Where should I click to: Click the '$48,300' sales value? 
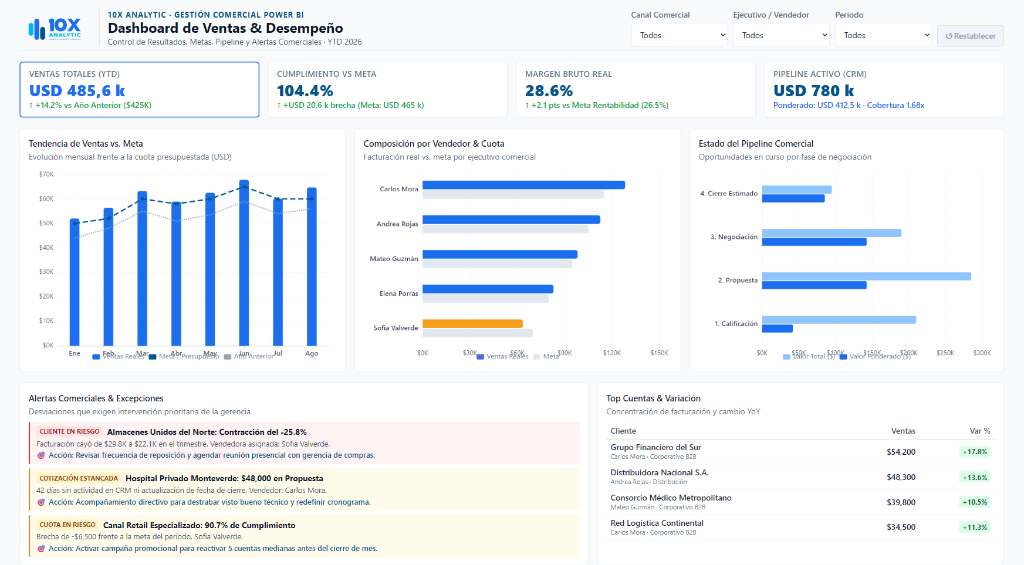901,477
